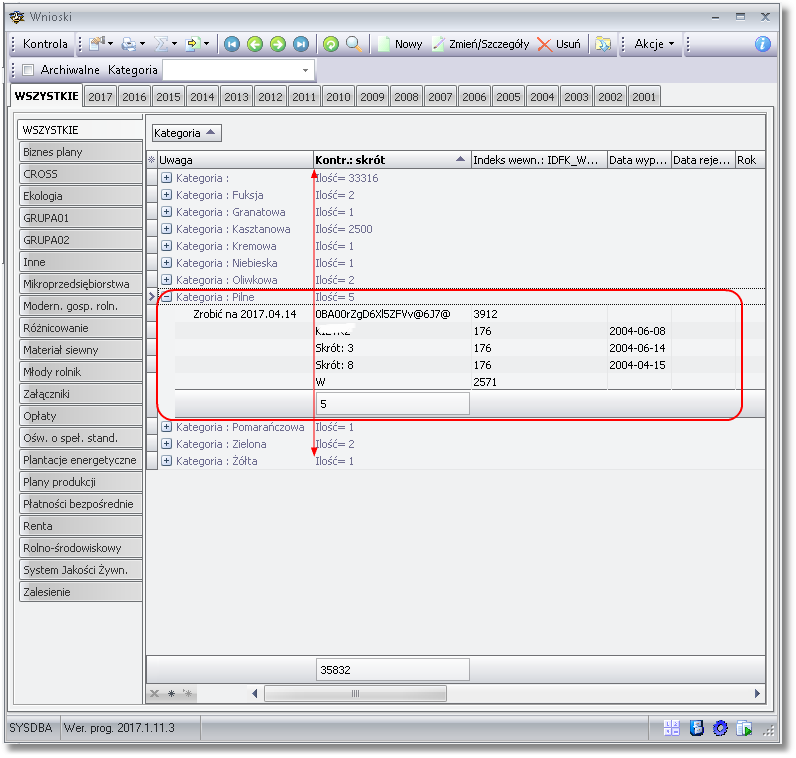This screenshot has height=758, width=796.
Task: Click the left scroll arrow of grid
Action: pyautogui.click(x=255, y=693)
